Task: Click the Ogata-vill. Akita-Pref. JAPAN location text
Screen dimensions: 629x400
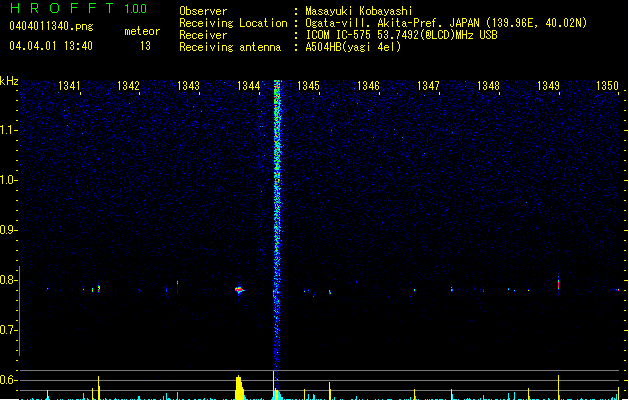Action: (x=446, y=23)
